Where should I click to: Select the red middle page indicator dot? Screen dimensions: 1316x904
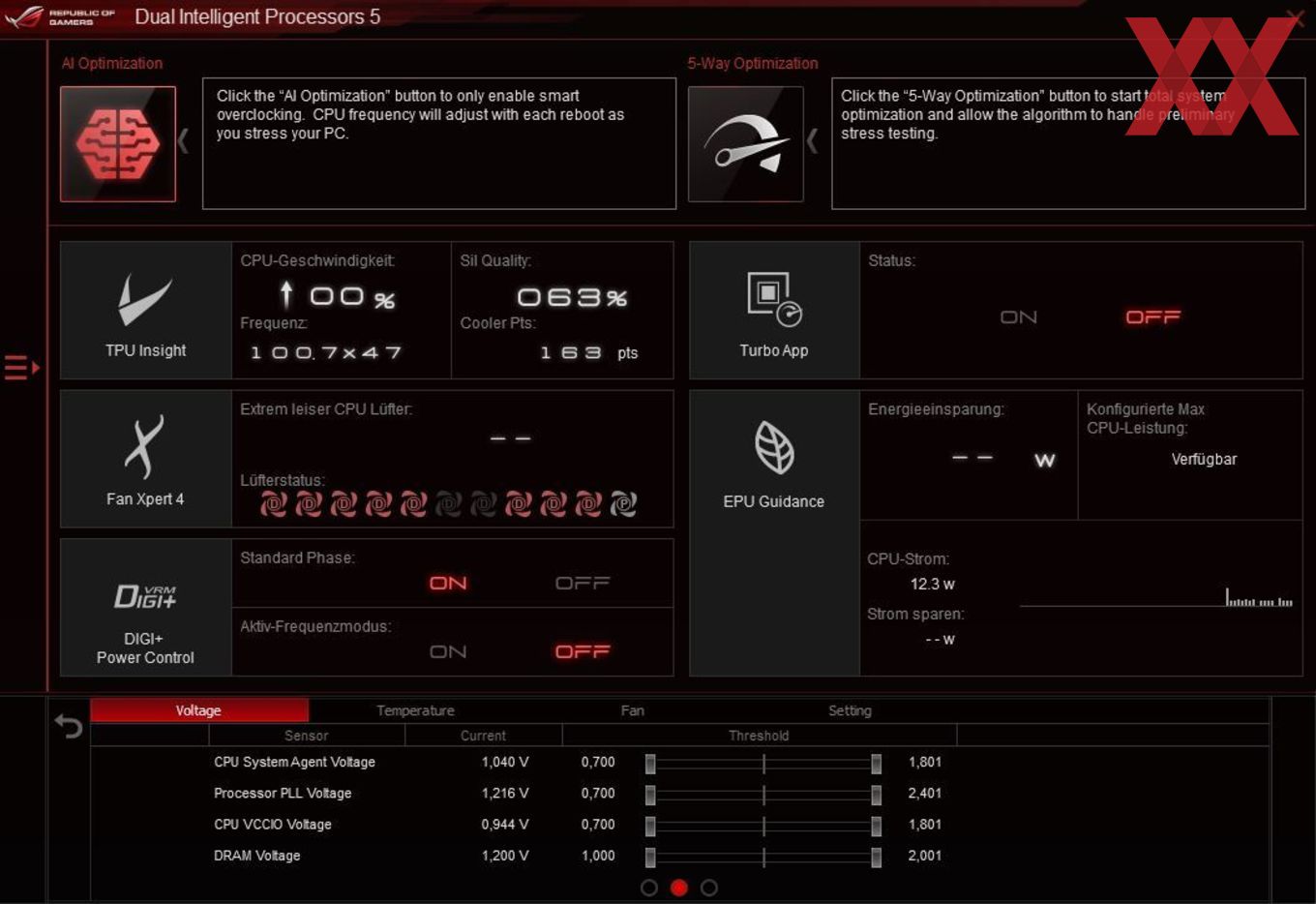[x=679, y=888]
